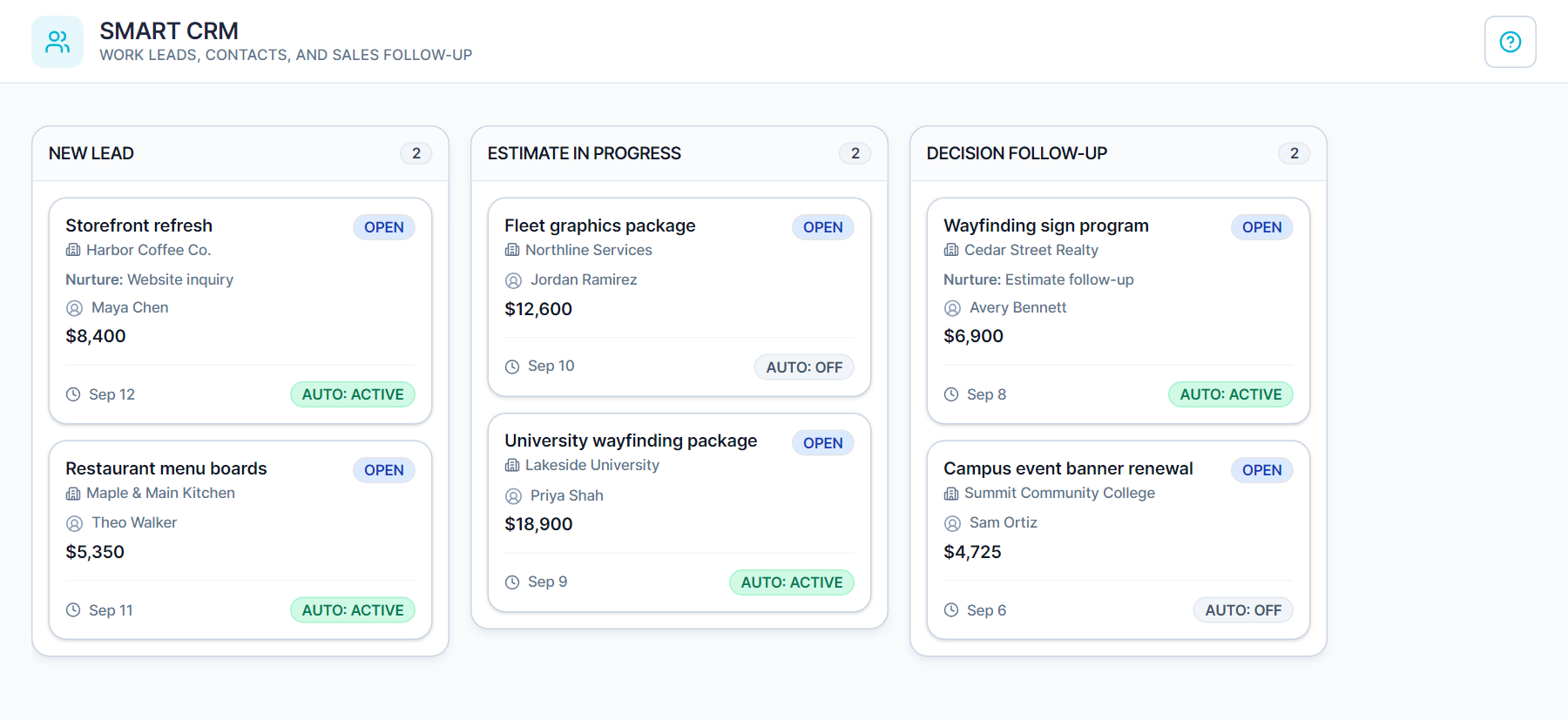The height and width of the screenshot is (720, 1568).
Task: Toggle AUTO: OFF on Fleet graphics package
Action: 804,367
